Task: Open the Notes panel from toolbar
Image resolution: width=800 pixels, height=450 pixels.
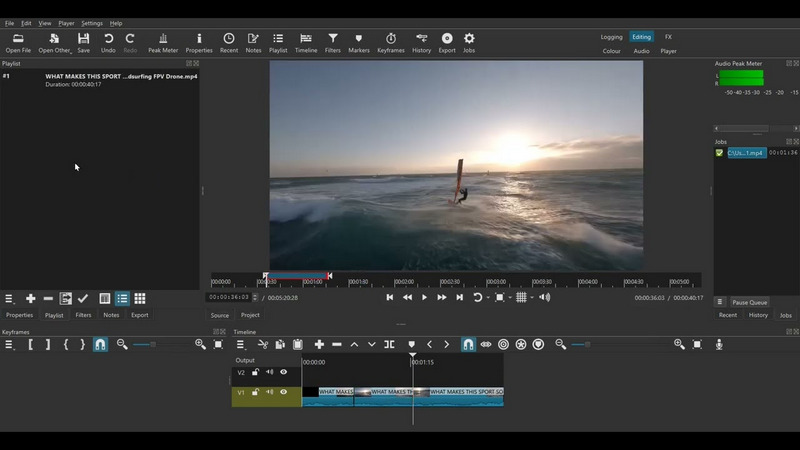Action: (x=253, y=43)
